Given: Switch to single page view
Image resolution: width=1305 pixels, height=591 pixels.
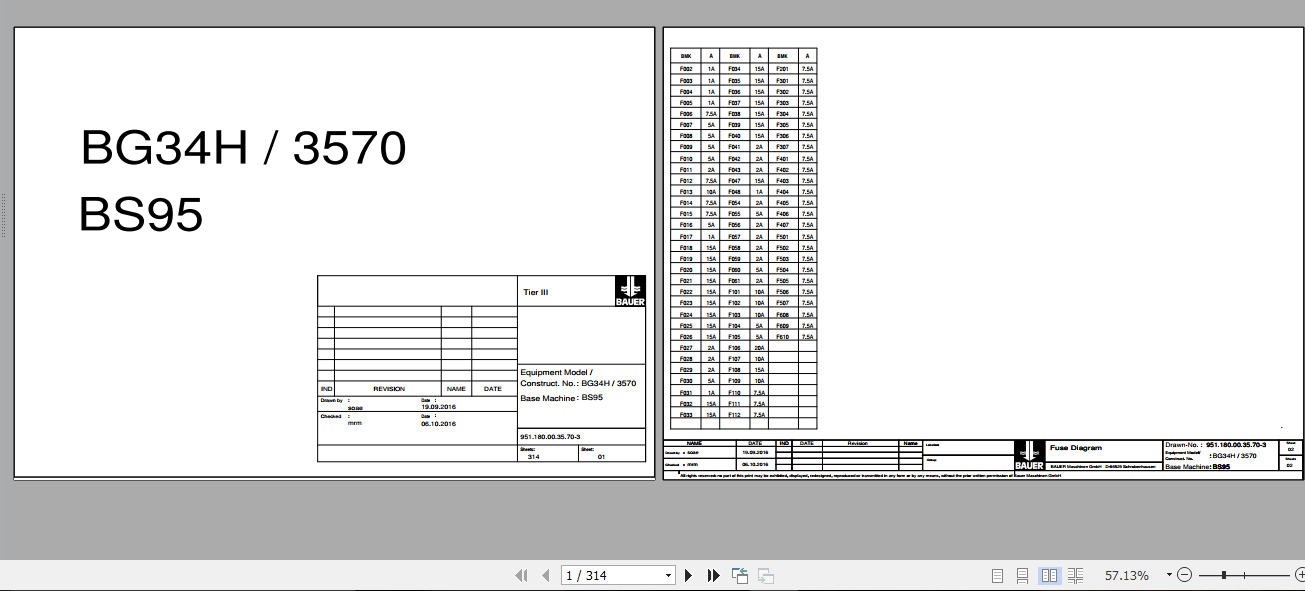Looking at the screenshot, I should pyautogui.click(x=997, y=575).
